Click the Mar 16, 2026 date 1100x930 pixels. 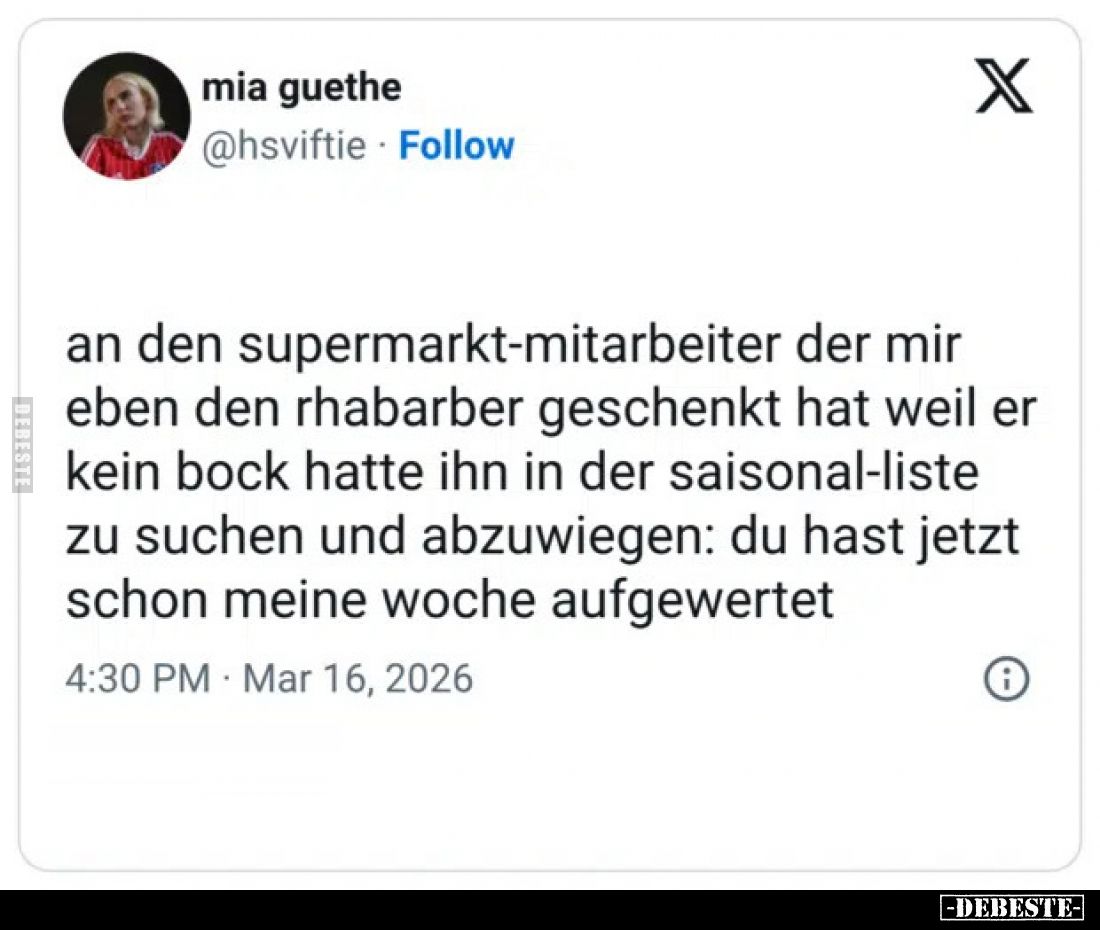coord(358,679)
